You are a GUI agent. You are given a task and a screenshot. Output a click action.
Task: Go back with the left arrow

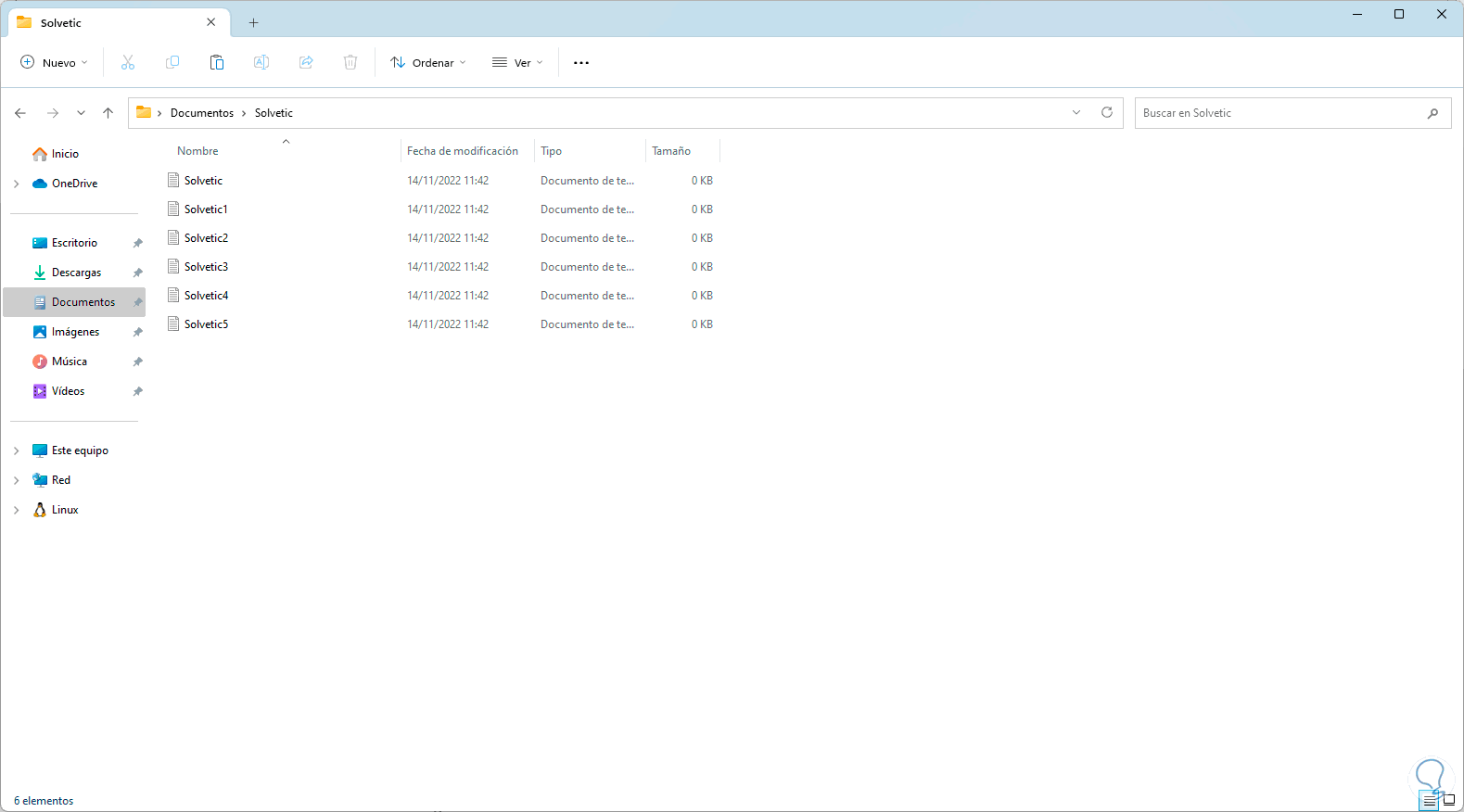point(20,113)
